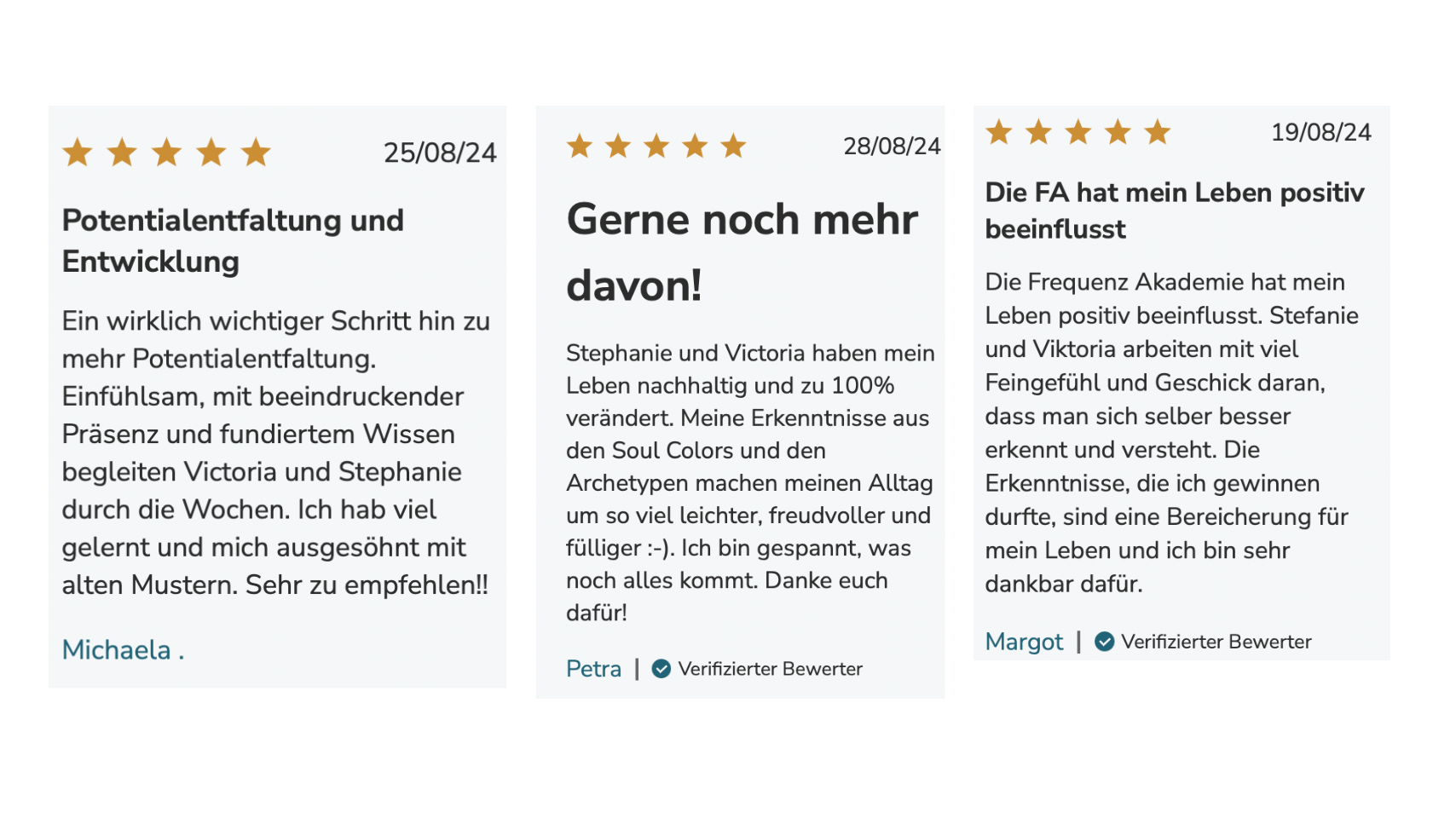Viewport: 1456px width, 818px height.
Task: Click the fifth star in Margot's review
Action: [x=1158, y=132]
